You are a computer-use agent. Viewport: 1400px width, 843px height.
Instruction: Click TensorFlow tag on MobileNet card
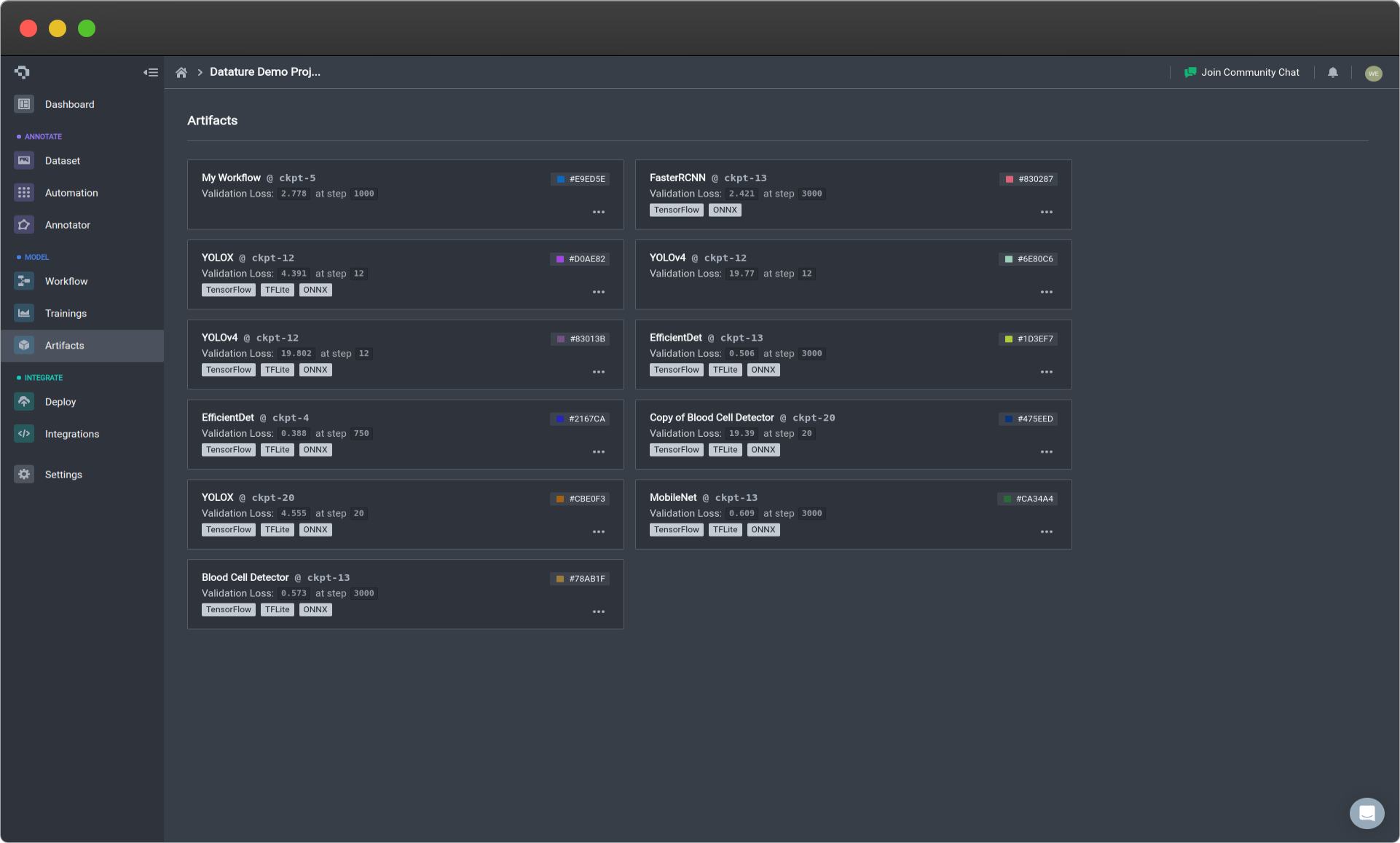point(676,530)
